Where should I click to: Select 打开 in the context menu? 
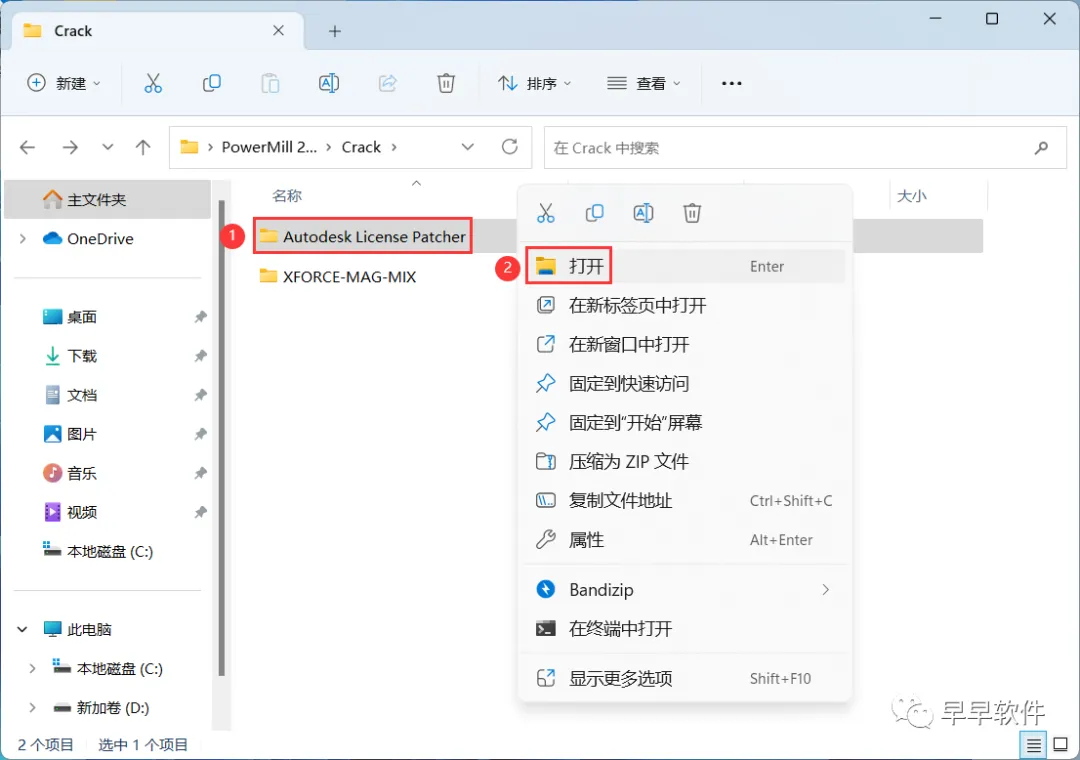[x=685, y=266]
